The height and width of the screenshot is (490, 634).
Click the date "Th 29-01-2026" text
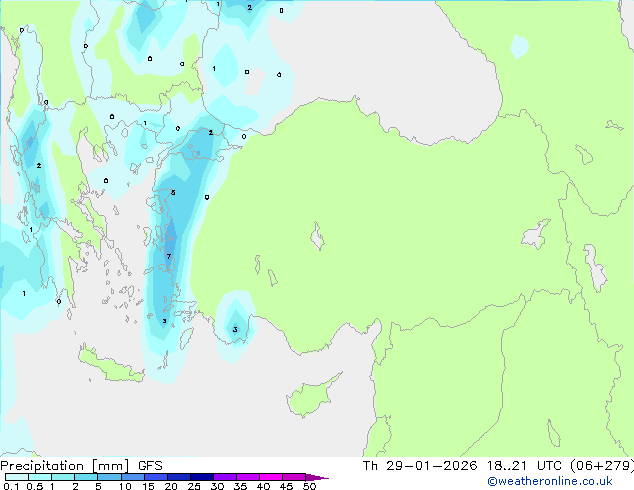[420, 466]
